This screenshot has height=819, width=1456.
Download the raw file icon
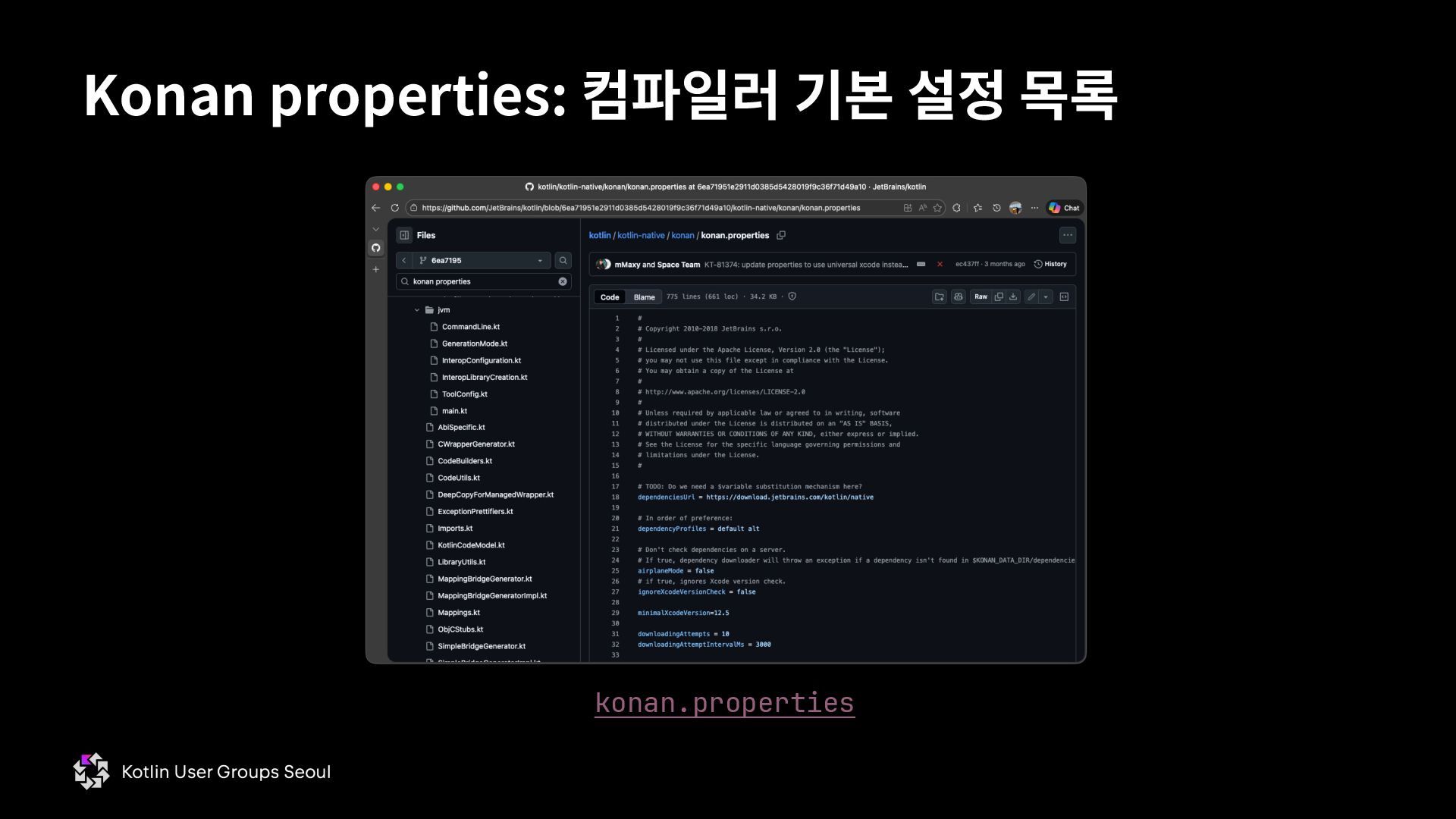point(1013,297)
